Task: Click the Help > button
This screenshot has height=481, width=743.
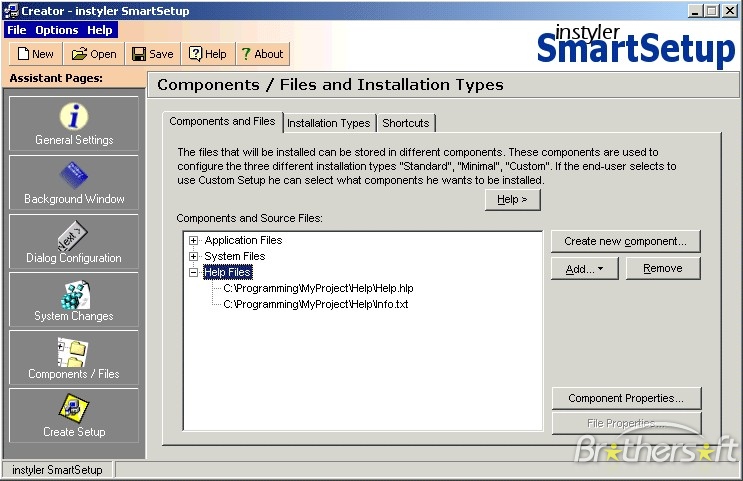Action: 512,200
